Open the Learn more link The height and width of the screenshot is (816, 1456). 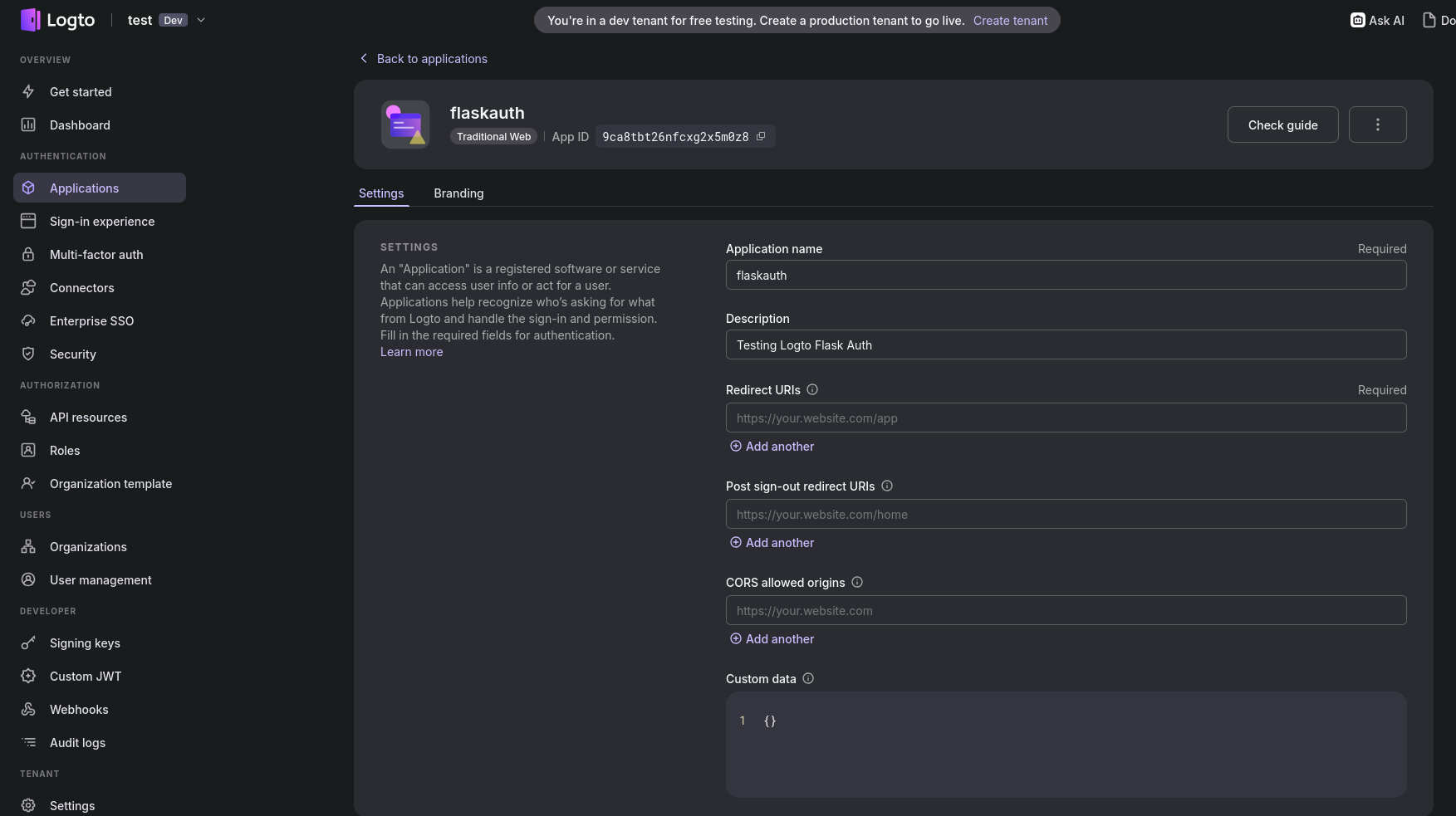tap(411, 352)
